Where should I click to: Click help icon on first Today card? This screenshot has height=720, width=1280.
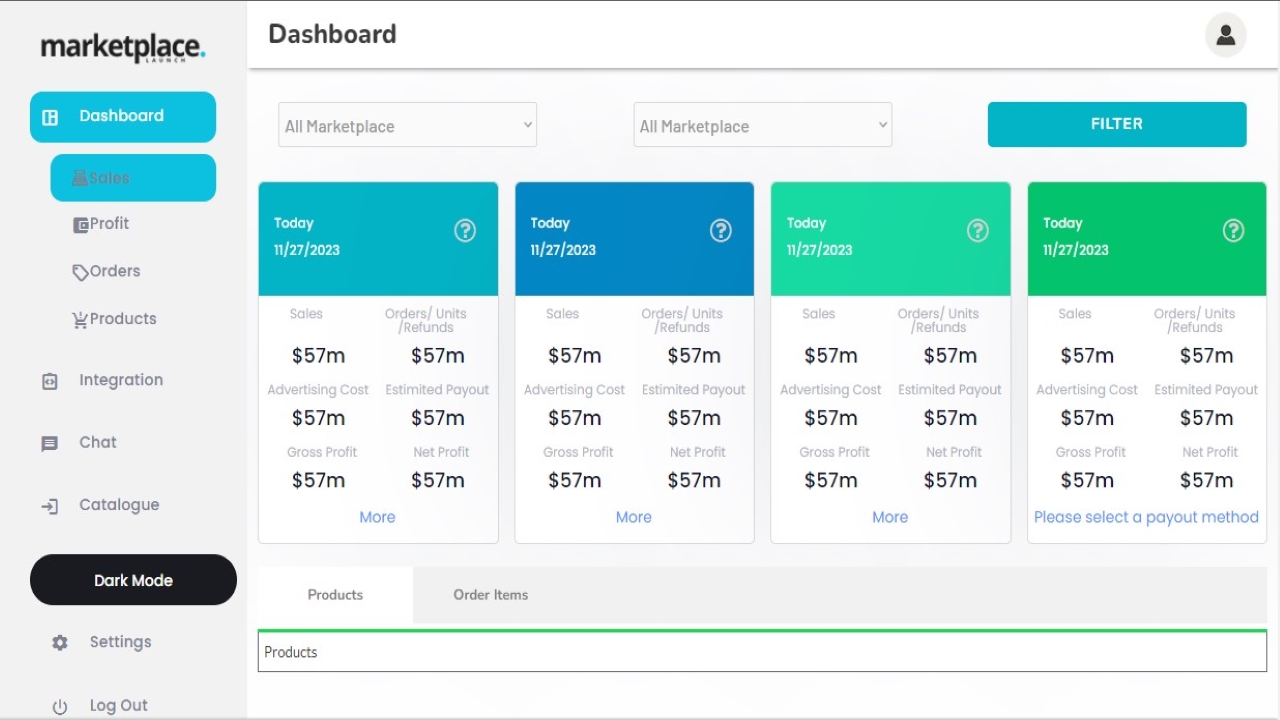[x=465, y=231]
